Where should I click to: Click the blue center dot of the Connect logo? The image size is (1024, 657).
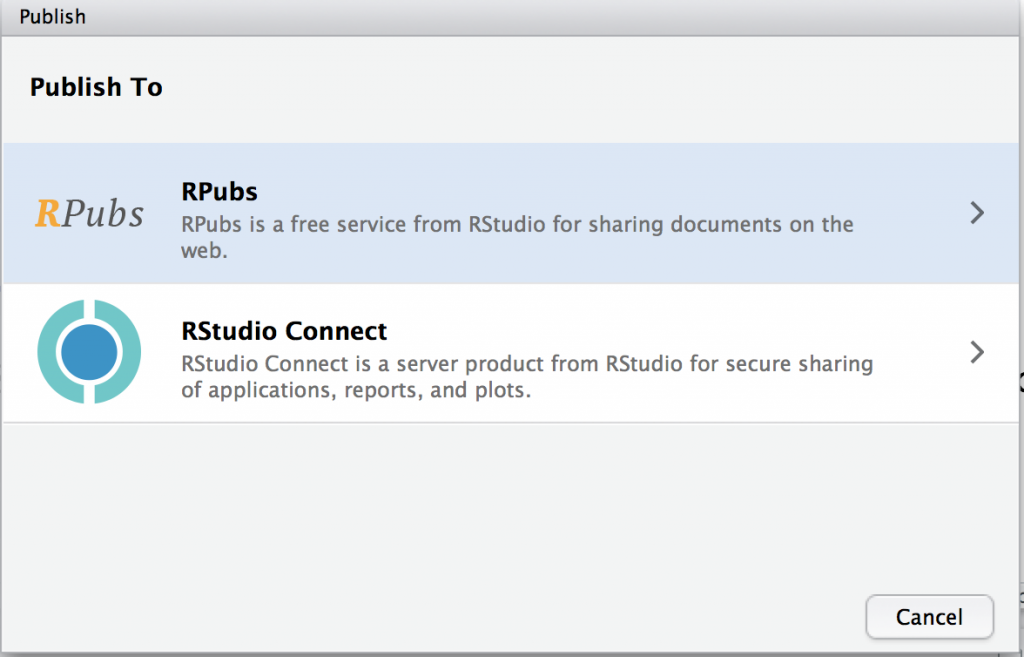tap(89, 352)
